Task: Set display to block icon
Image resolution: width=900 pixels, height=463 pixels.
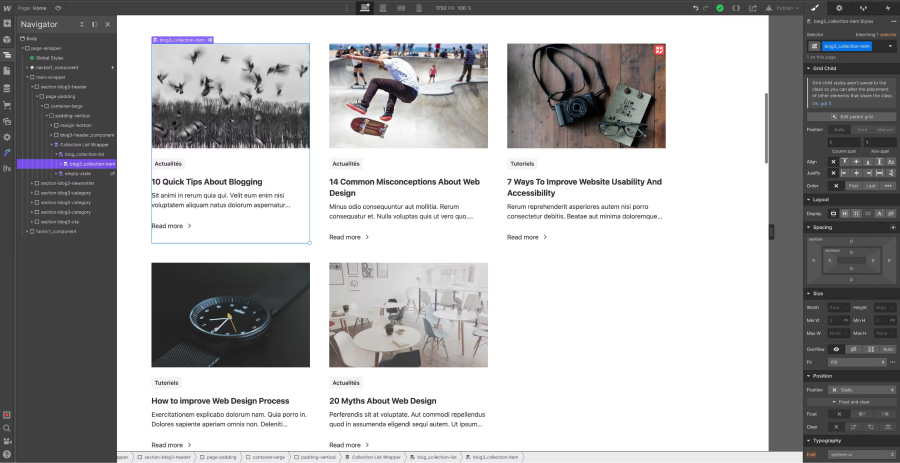Action: (x=833, y=213)
